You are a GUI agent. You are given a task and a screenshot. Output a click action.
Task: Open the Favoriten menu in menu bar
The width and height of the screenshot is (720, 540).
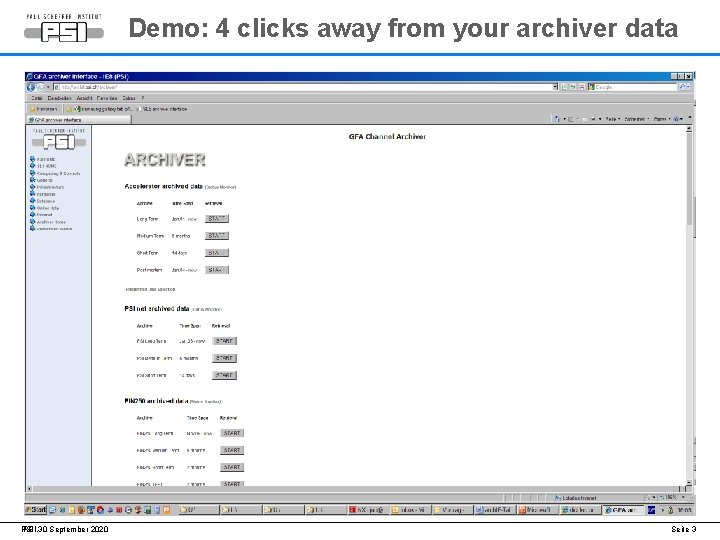(x=107, y=98)
